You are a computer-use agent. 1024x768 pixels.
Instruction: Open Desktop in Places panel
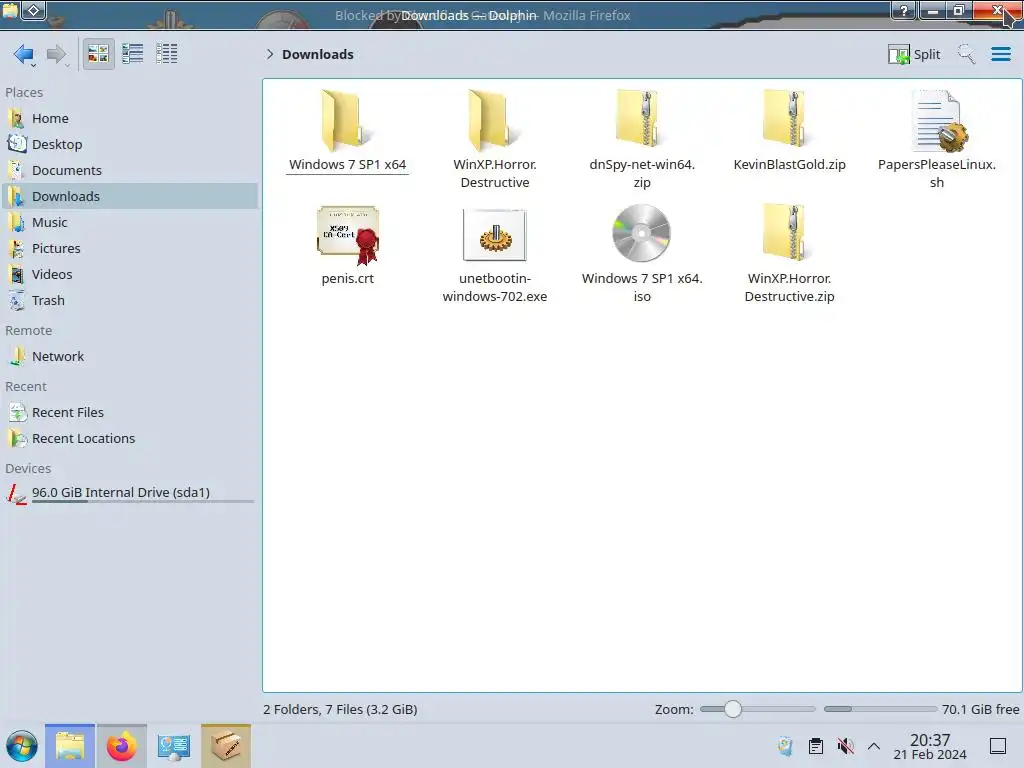click(129, 144)
